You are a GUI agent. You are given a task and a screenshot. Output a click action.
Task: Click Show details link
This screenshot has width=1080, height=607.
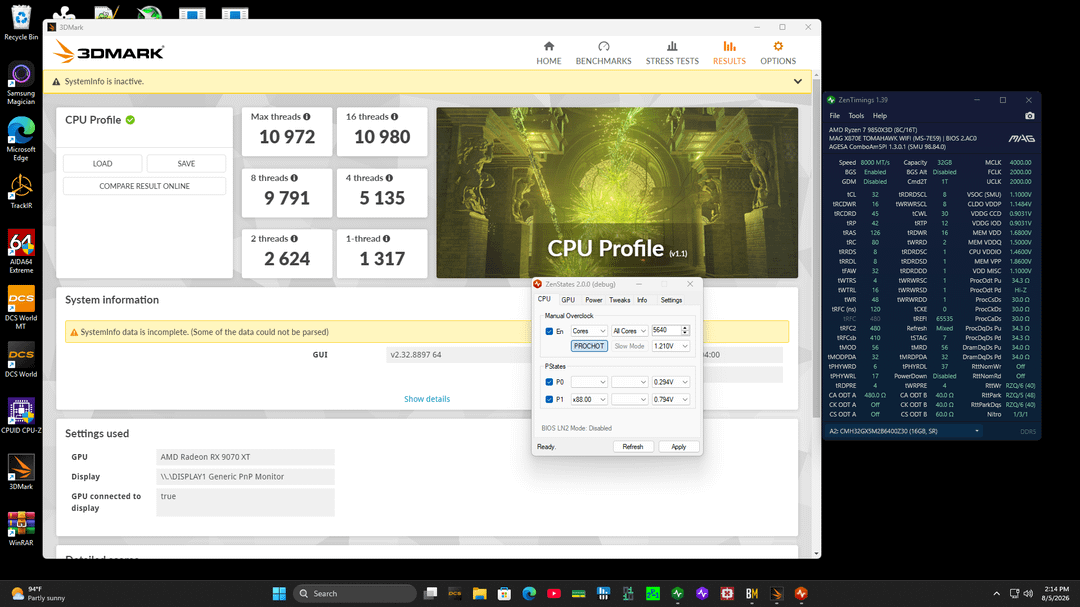pos(426,399)
